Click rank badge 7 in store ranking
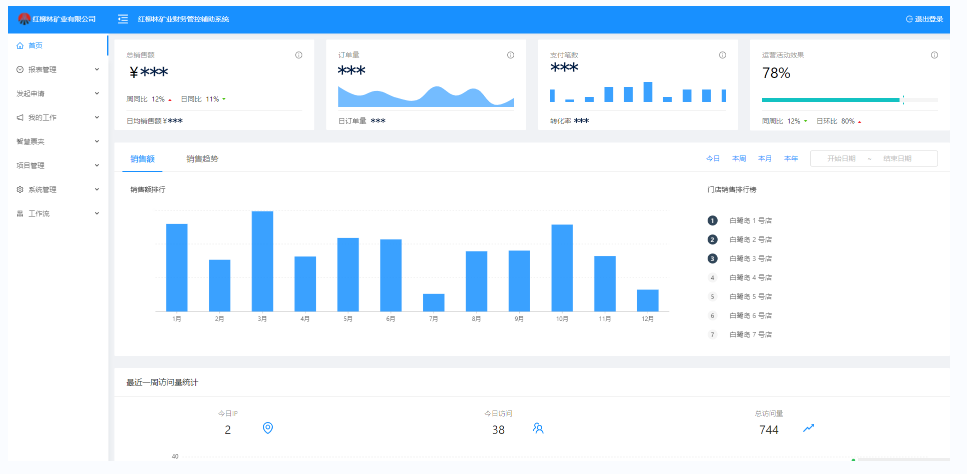 (x=713, y=335)
